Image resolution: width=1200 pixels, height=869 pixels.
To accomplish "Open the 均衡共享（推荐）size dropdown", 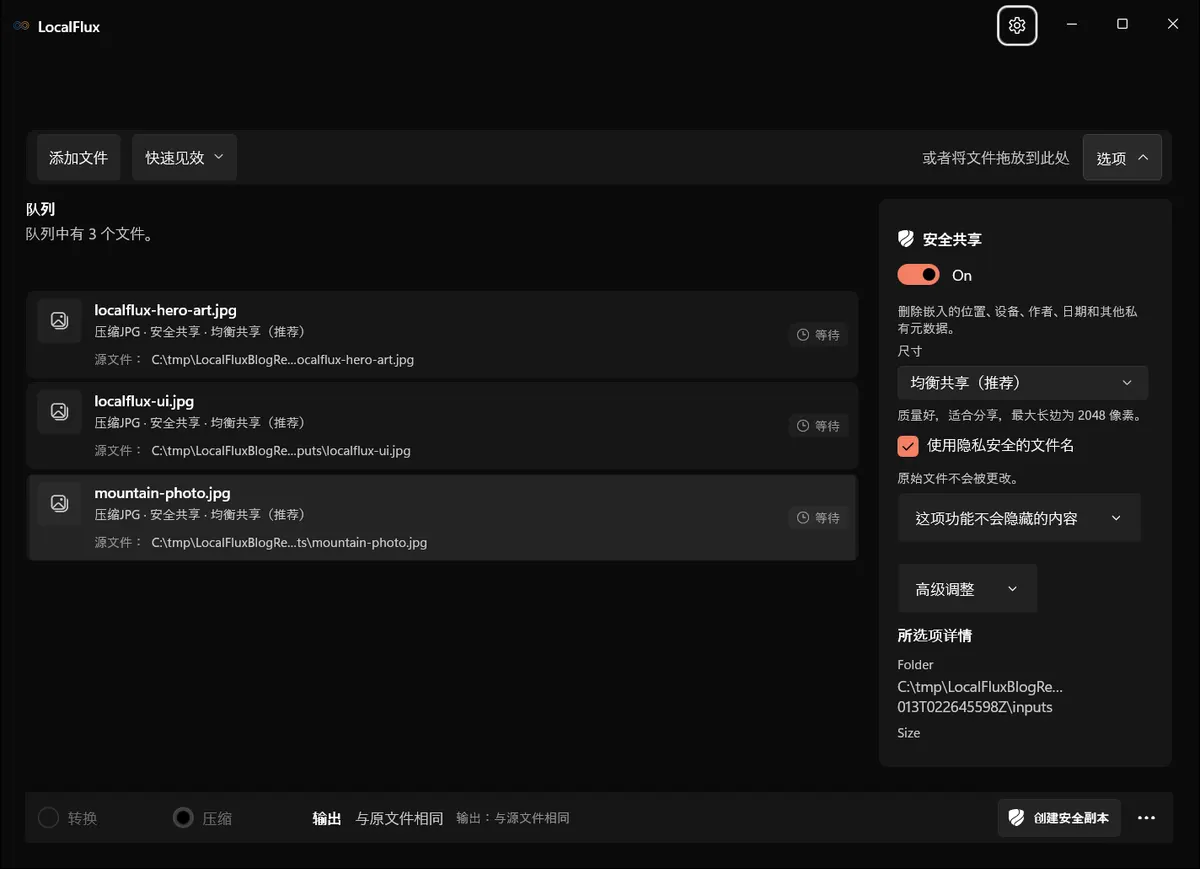I will (1022, 383).
